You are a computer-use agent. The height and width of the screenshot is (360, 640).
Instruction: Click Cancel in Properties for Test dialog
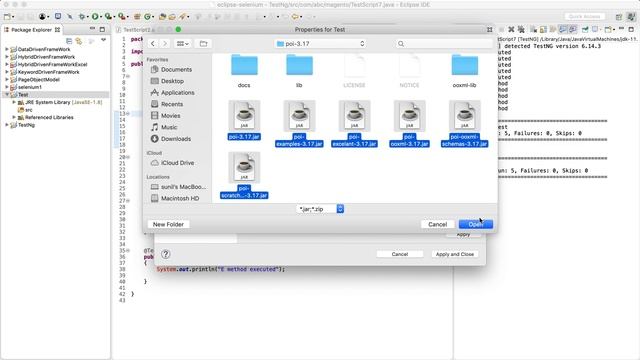[x=400, y=254]
